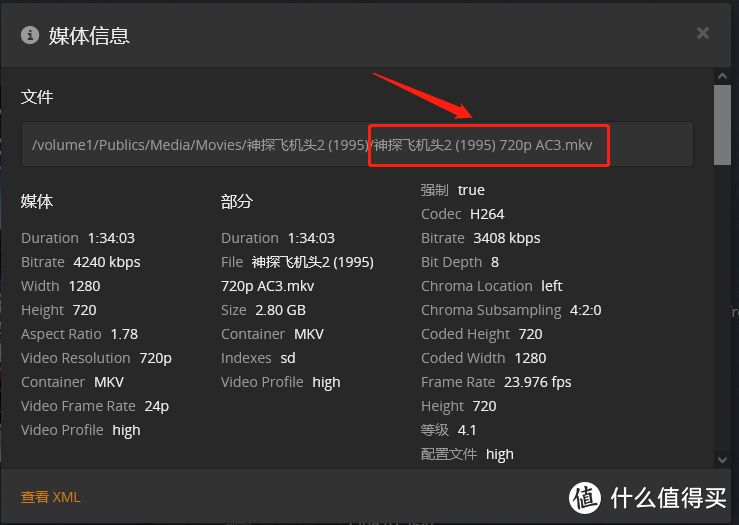
Task: Close the 媒体信息 dialog
Action: pos(702,33)
